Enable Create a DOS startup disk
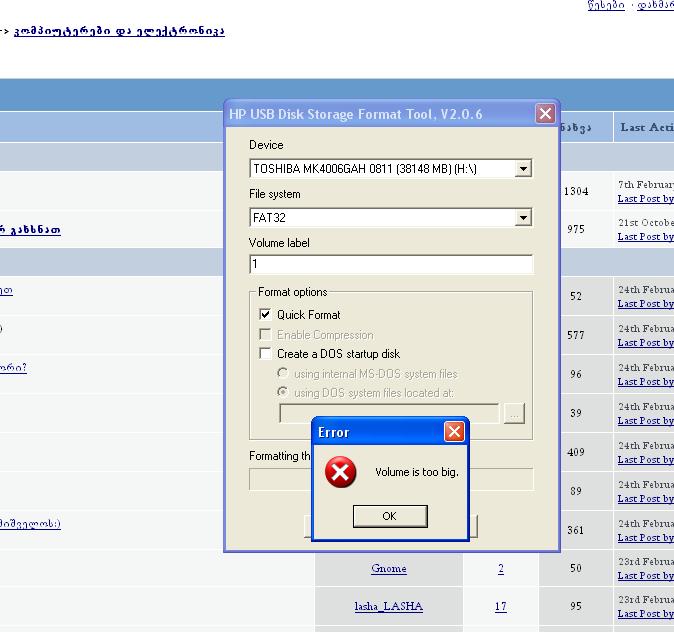The width and height of the screenshot is (674, 632). pos(265,353)
